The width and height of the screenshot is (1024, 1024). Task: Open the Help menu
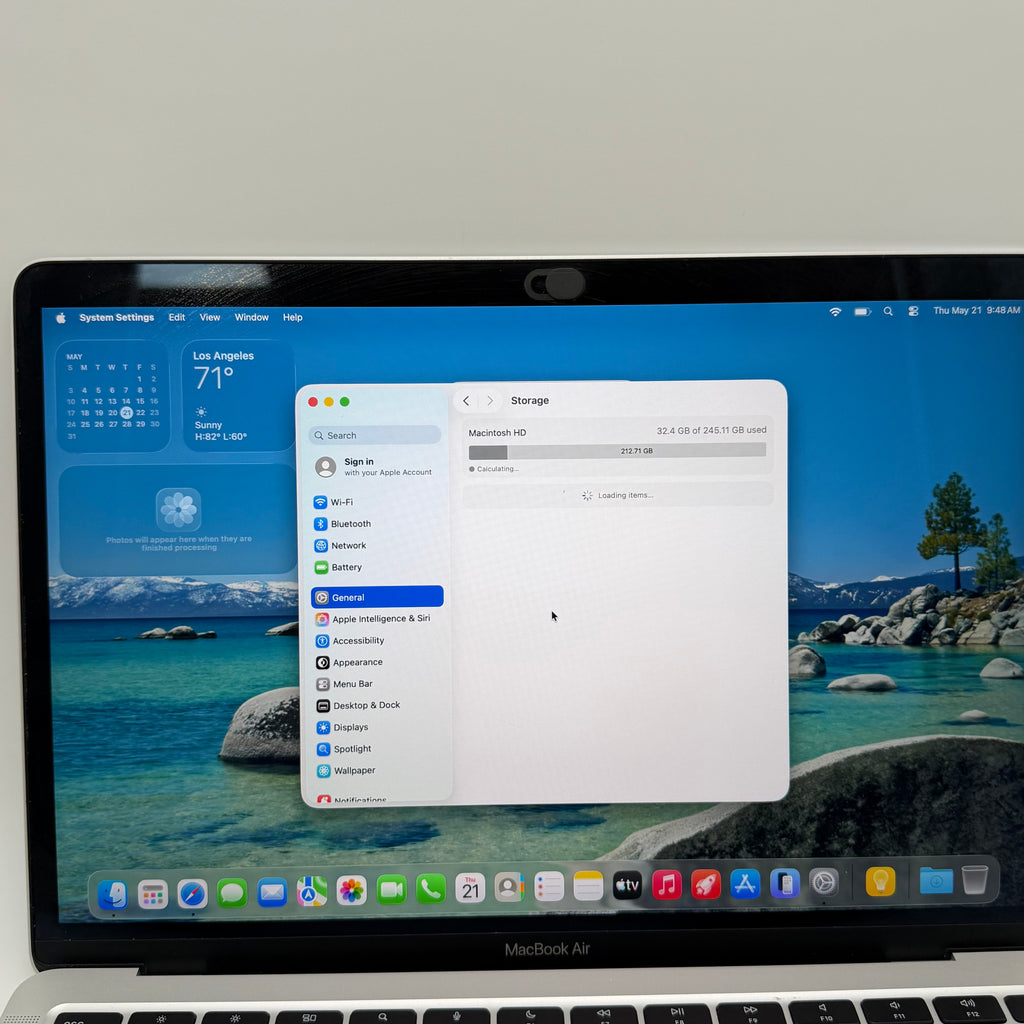coord(293,317)
